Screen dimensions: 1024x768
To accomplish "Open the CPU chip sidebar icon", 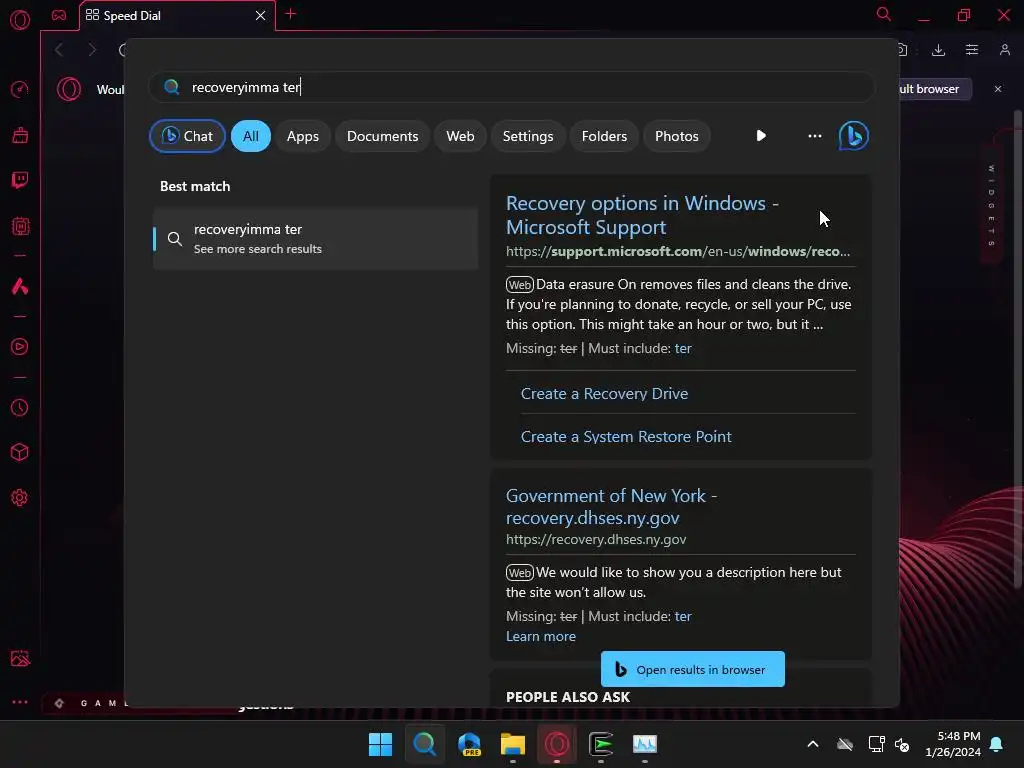I will [20, 227].
